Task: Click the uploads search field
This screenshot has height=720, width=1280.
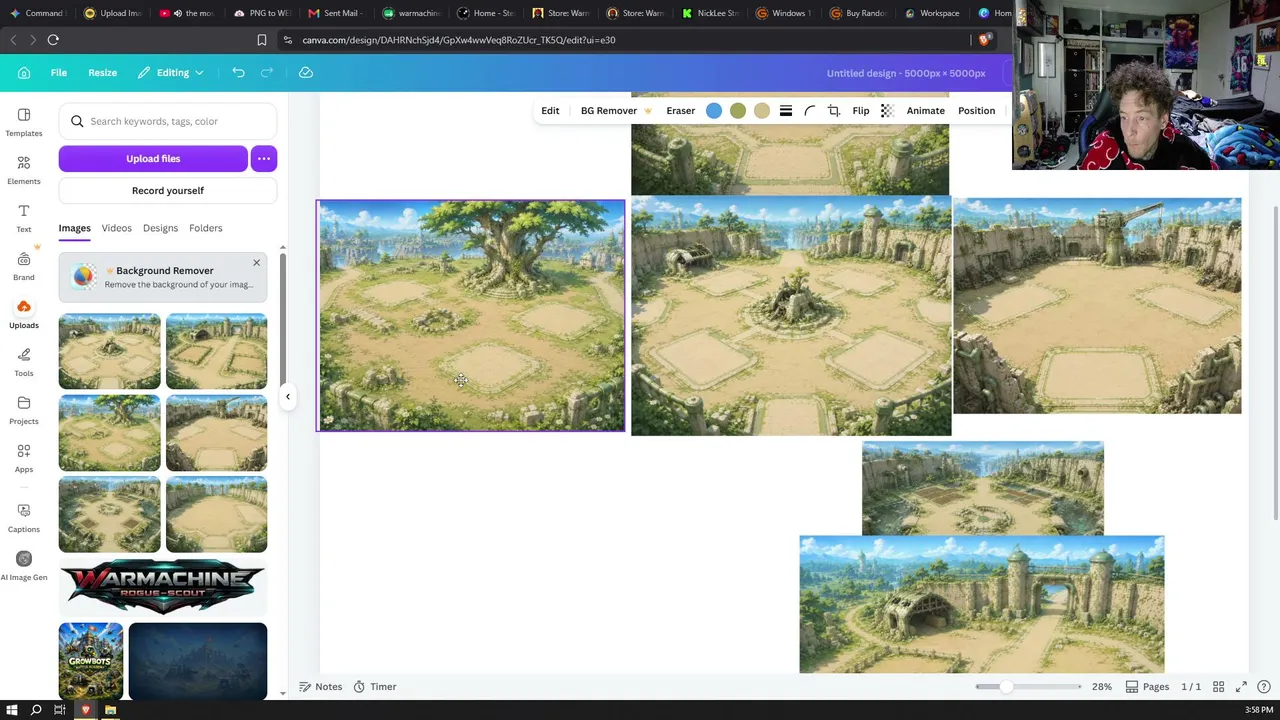Action: (167, 122)
